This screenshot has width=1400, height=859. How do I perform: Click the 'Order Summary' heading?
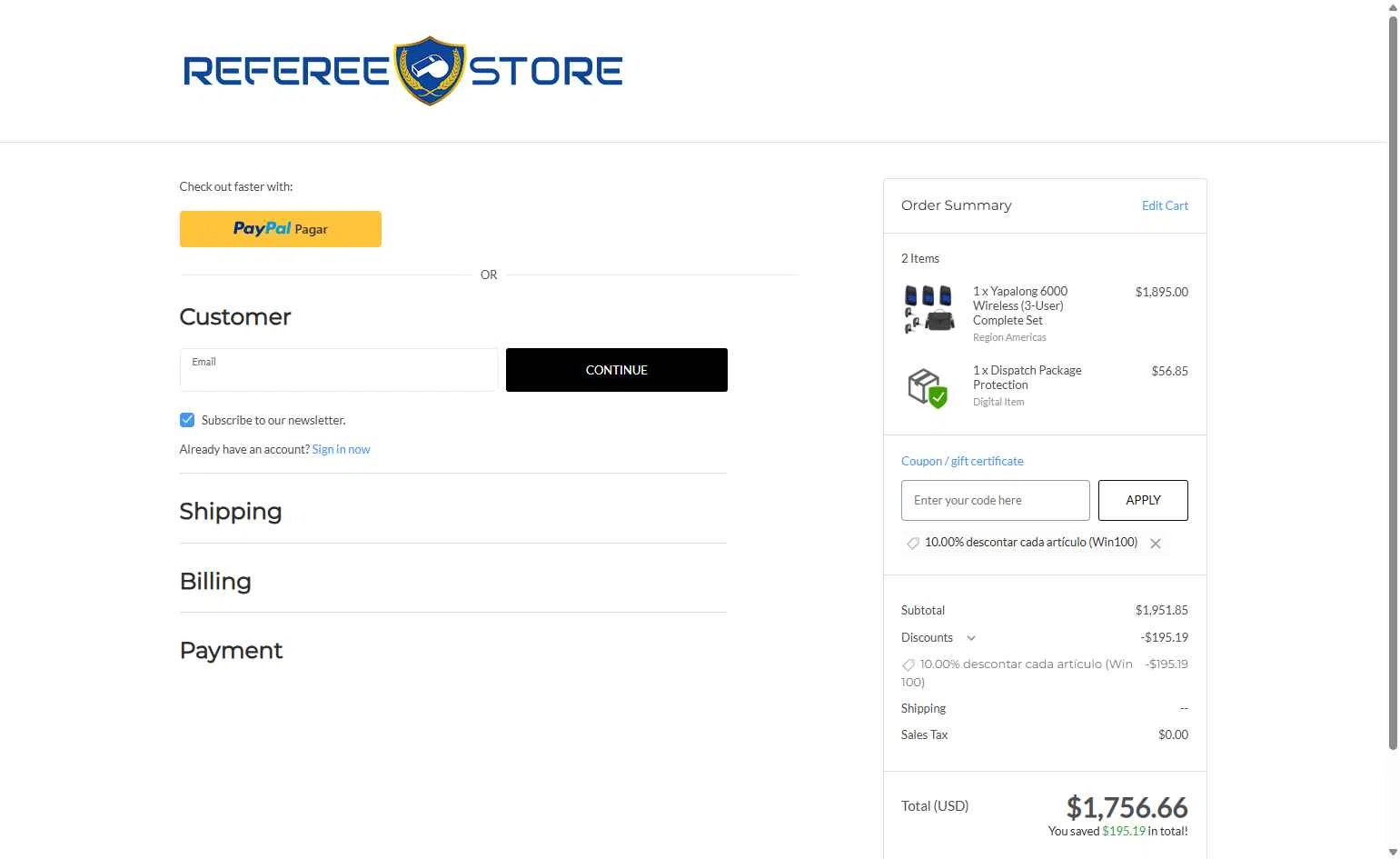coord(956,205)
